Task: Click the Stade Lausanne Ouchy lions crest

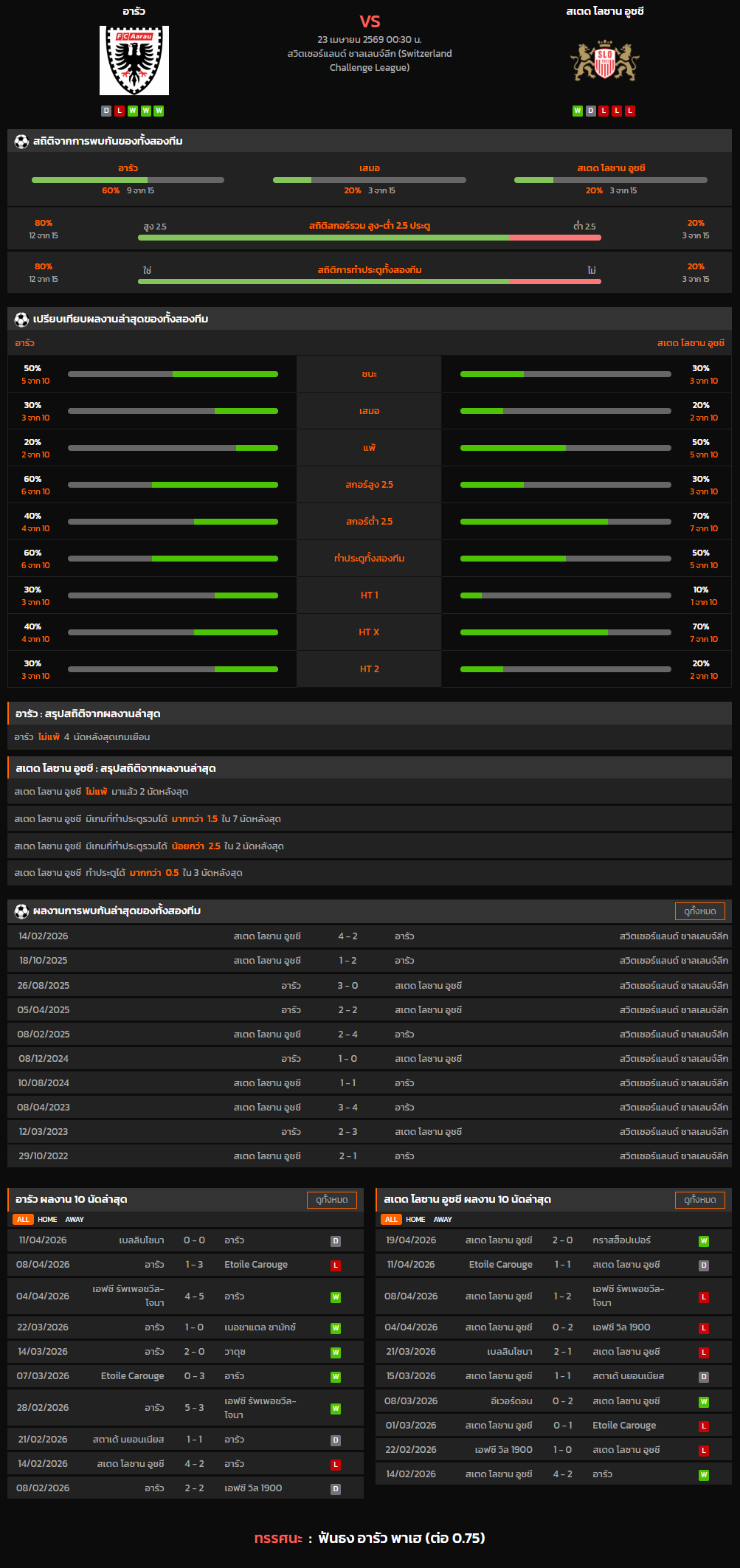Action: click(x=604, y=62)
